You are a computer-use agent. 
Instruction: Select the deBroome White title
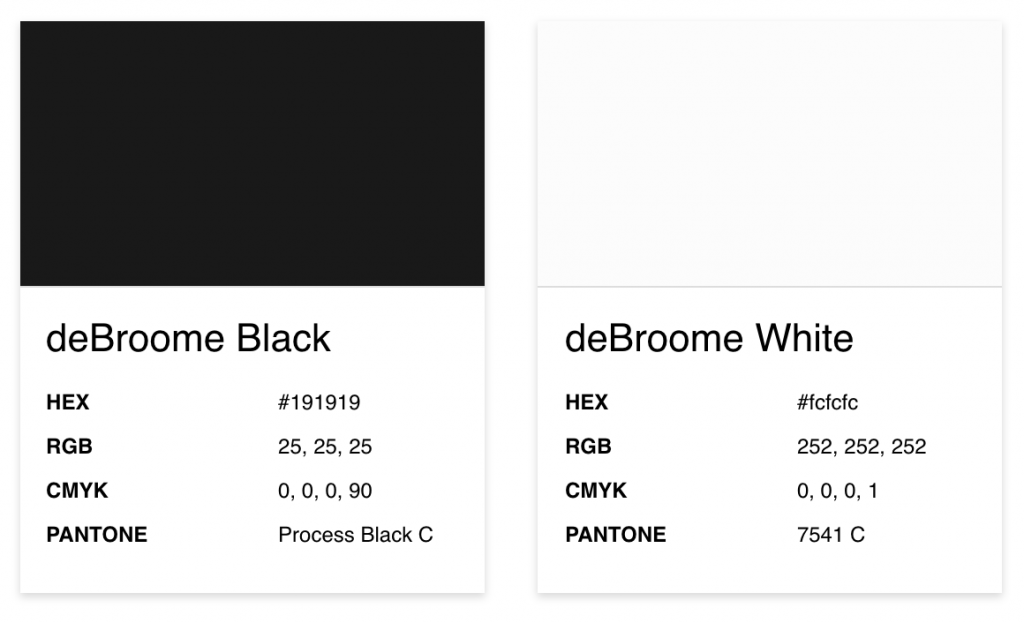coord(709,338)
